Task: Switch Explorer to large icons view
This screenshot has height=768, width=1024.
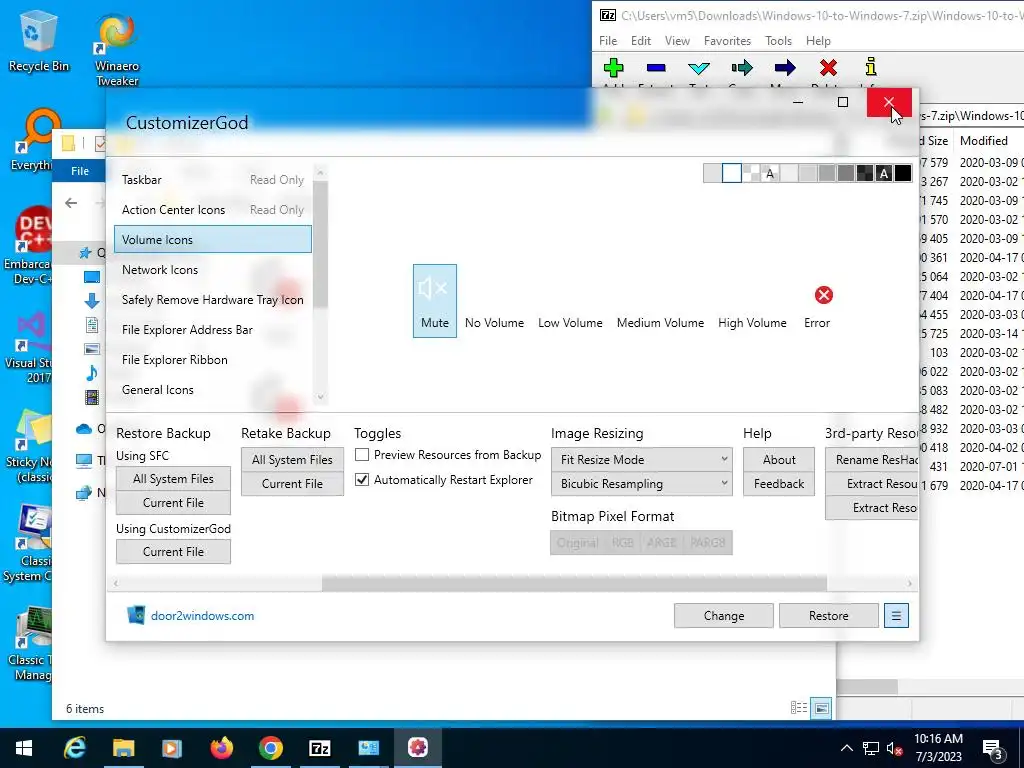Action: 822,708
